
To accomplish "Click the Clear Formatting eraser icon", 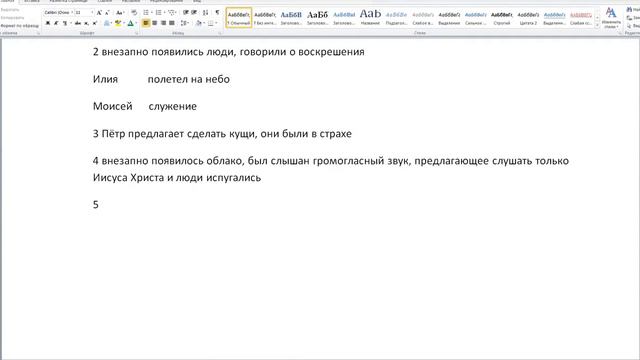I will 134,13.
